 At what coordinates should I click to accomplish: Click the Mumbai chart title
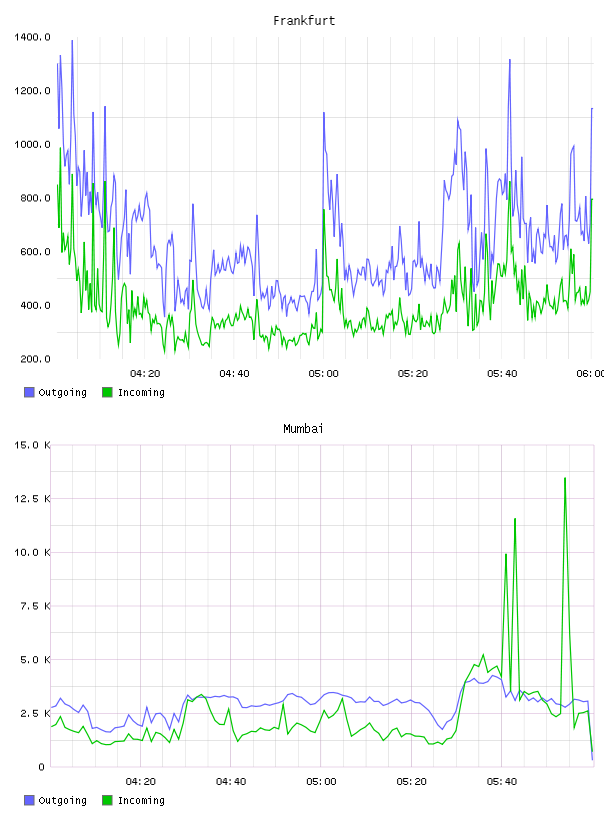[303, 429]
